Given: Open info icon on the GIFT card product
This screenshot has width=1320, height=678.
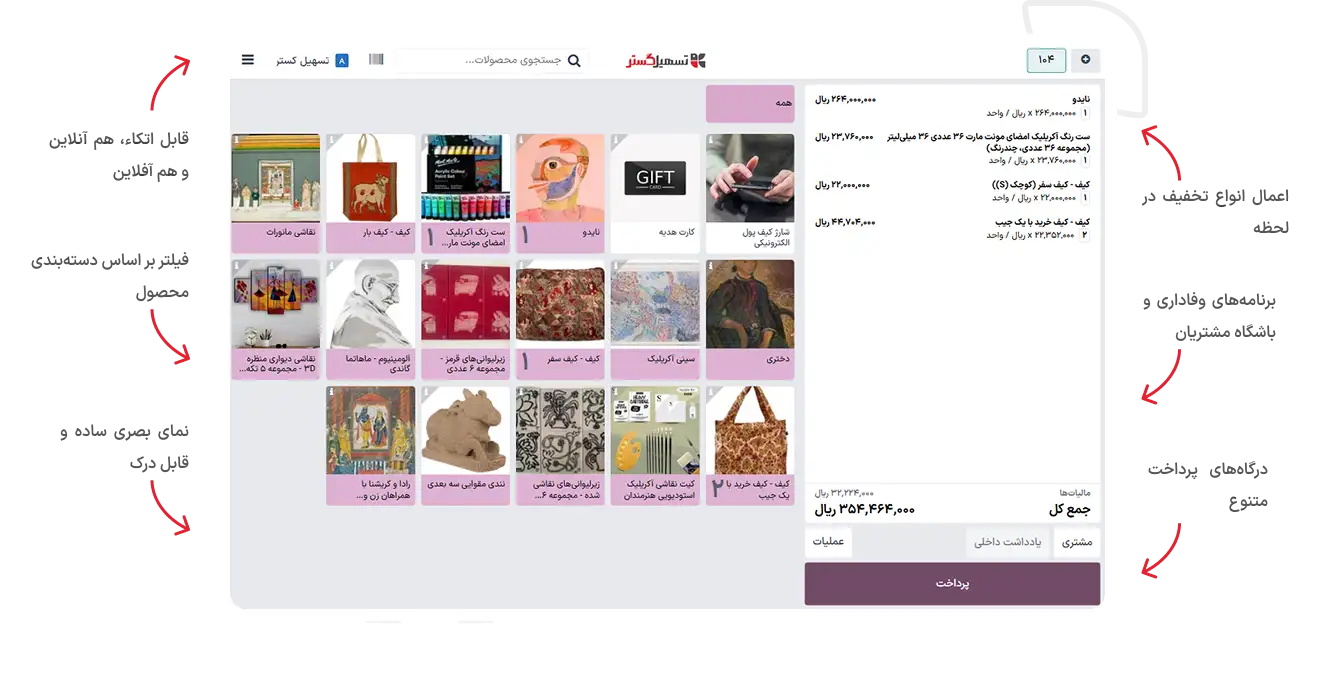Looking at the screenshot, I should (x=616, y=141).
